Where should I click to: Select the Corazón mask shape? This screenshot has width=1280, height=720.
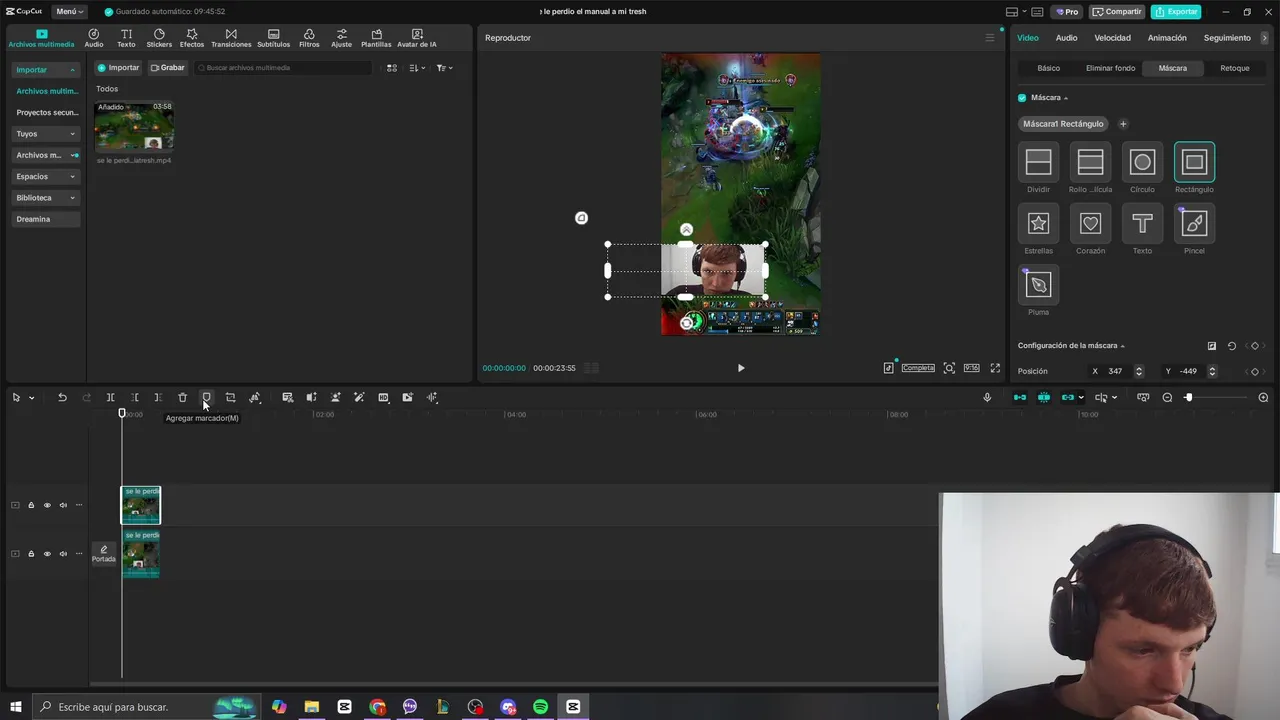click(1090, 224)
